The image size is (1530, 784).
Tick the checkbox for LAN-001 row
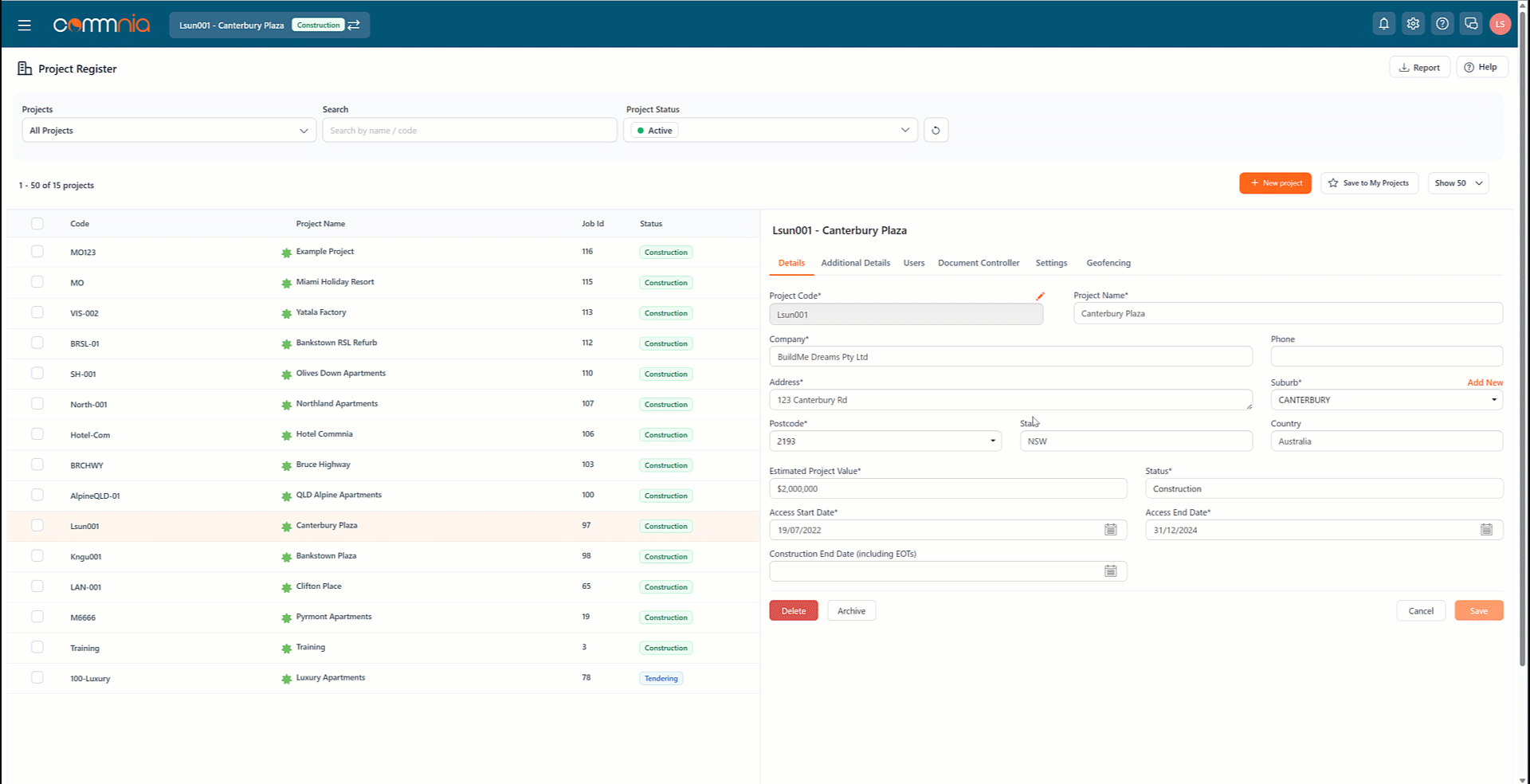37,586
